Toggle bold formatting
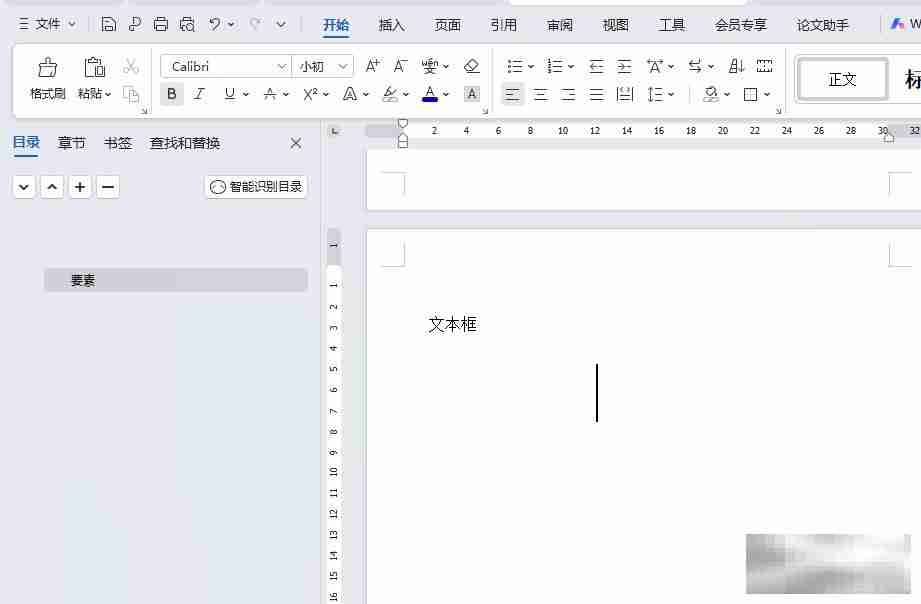This screenshot has width=921, height=604. 172,94
